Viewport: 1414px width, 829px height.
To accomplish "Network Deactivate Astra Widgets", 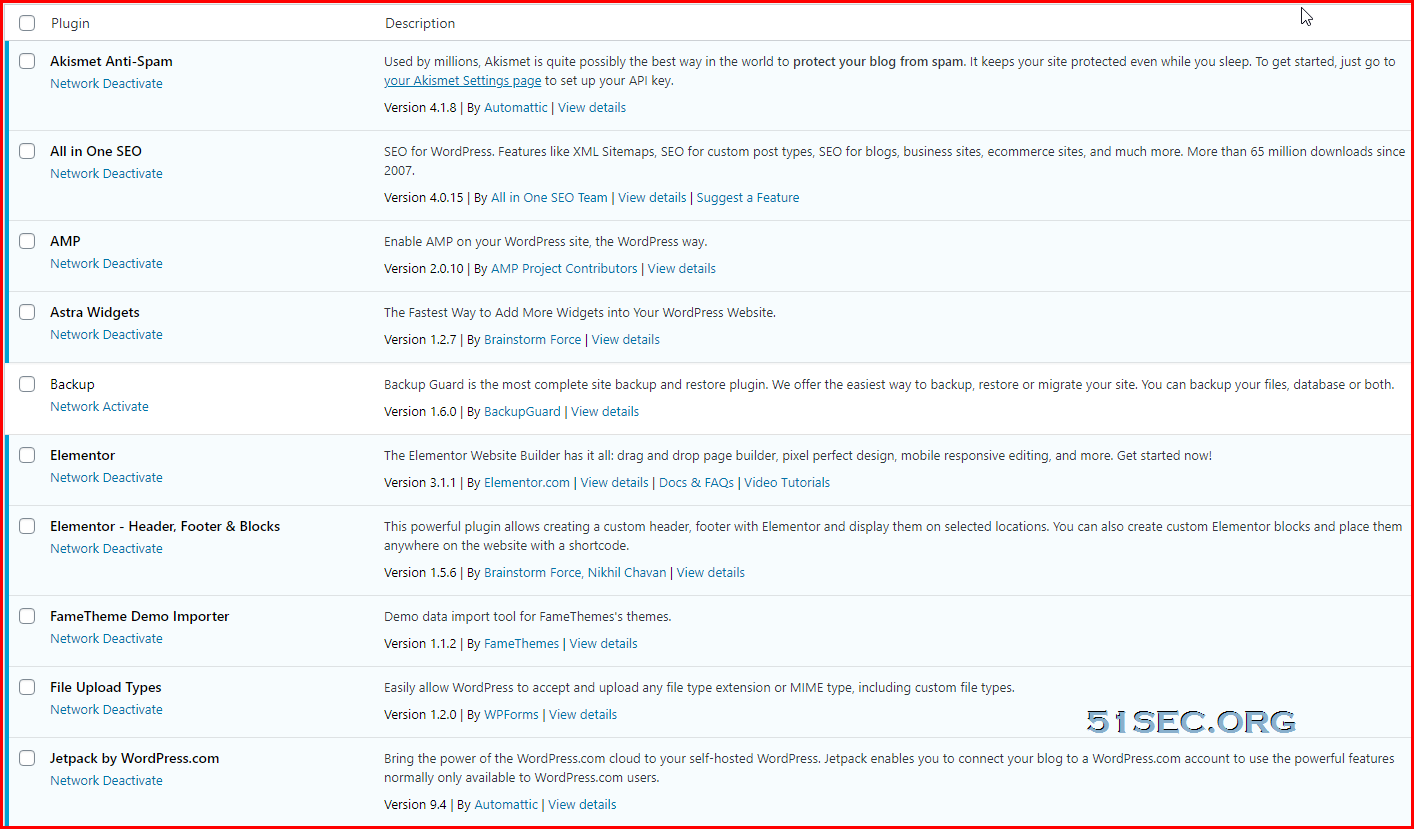I will pyautogui.click(x=106, y=335).
